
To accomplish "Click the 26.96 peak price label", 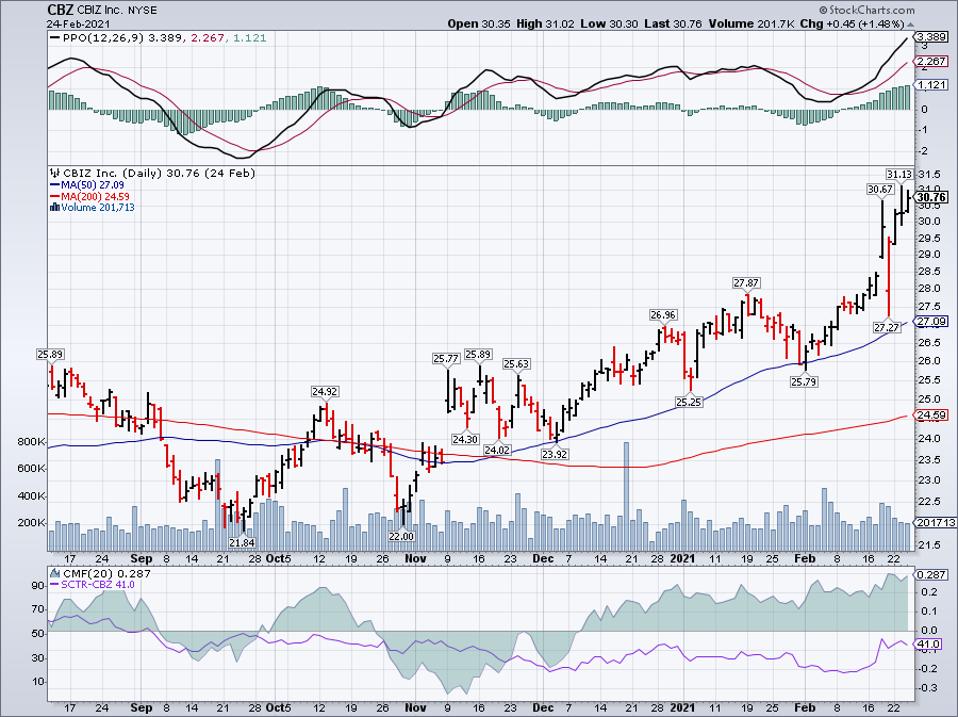I will (662, 315).
